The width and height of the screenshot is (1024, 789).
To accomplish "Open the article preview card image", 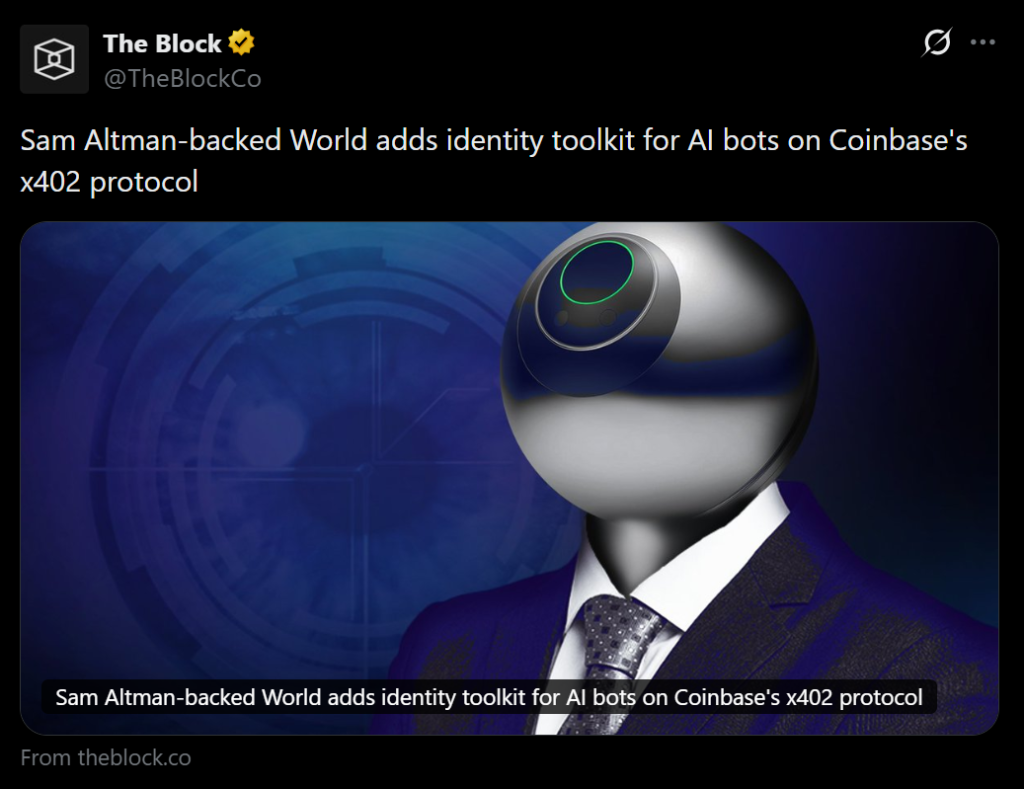I will click(509, 478).
